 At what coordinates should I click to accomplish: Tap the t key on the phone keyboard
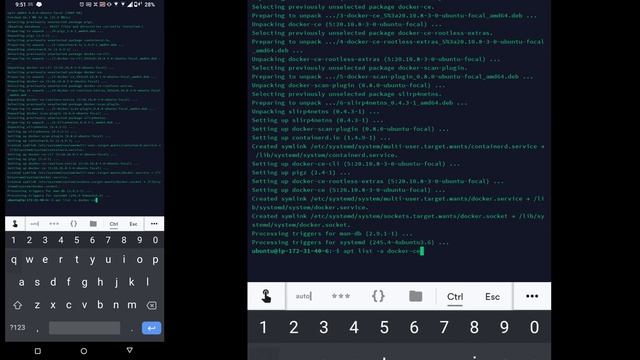point(77,260)
